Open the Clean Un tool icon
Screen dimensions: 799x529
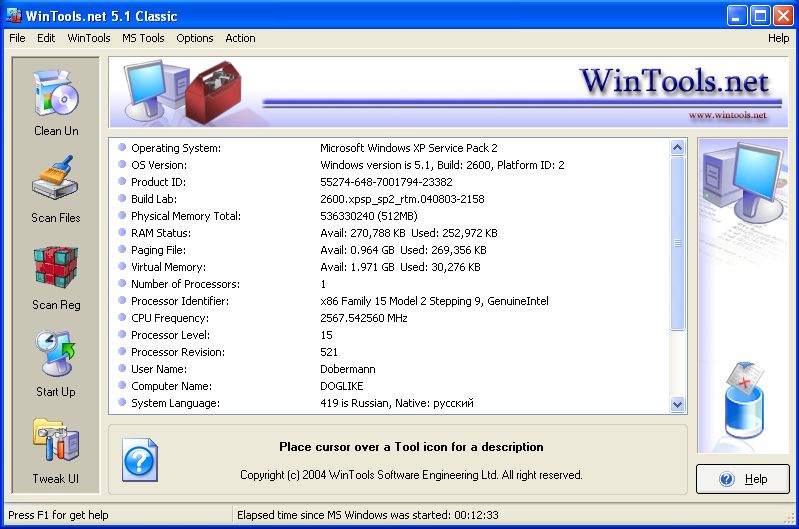56,93
